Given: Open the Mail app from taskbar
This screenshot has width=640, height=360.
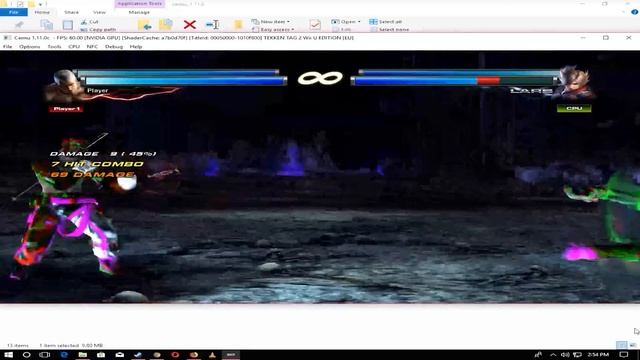Looking at the screenshot, I should pos(120,355).
